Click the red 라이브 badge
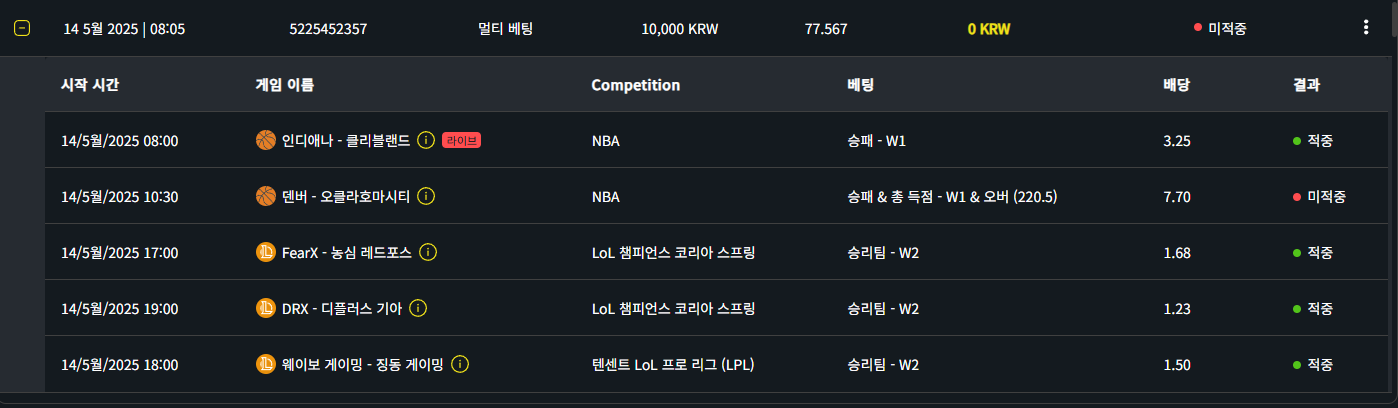 tap(462, 141)
